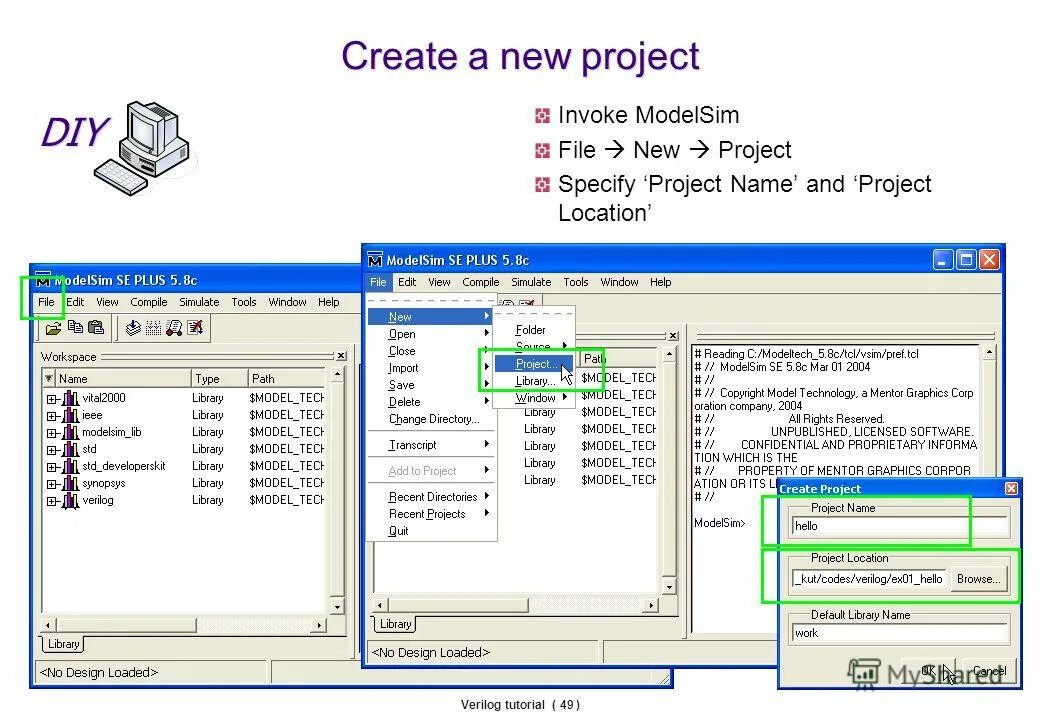1040x720 pixels.
Task: Click the Path column header in back window
Action: [x=287, y=379]
